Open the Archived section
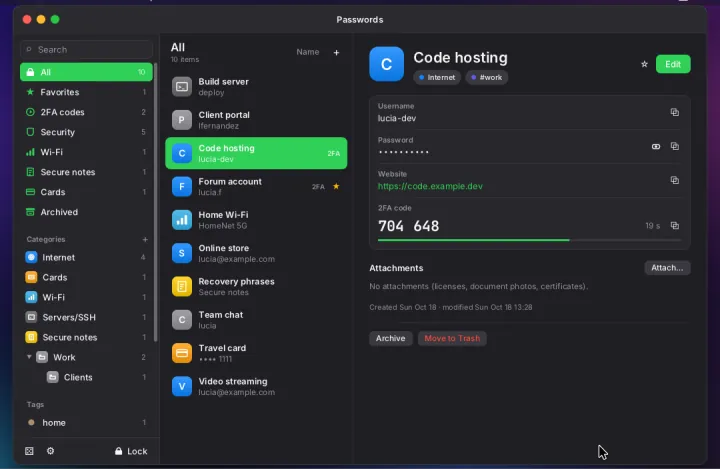Screen dimensions: 720x469 coord(86,212)
